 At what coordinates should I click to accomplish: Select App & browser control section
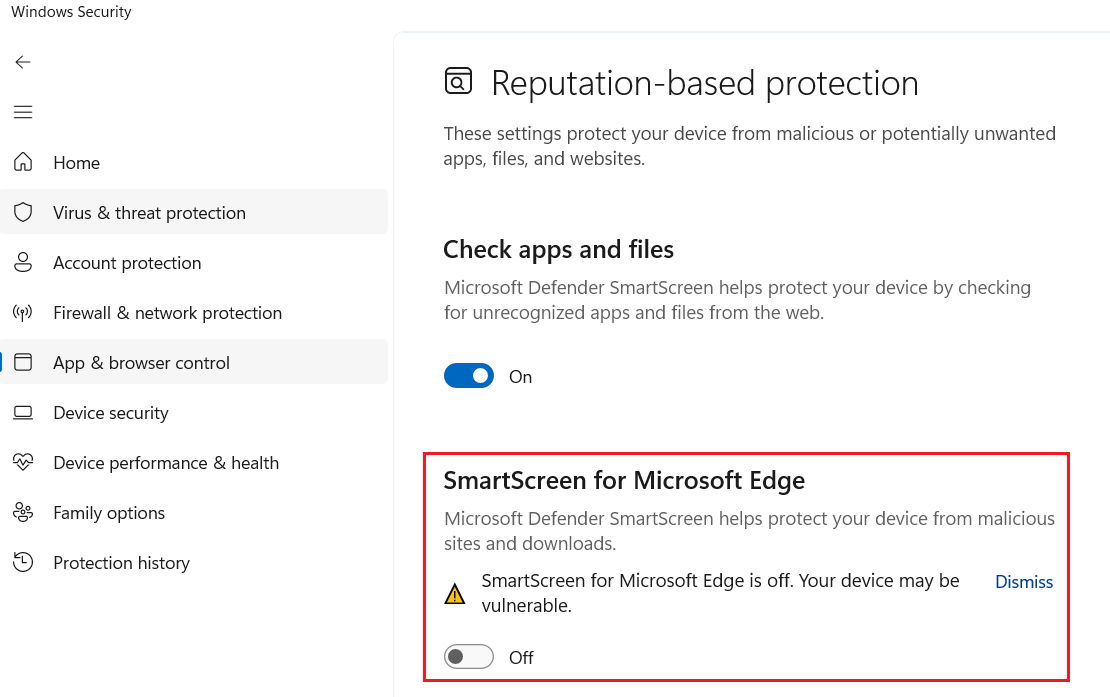194,362
